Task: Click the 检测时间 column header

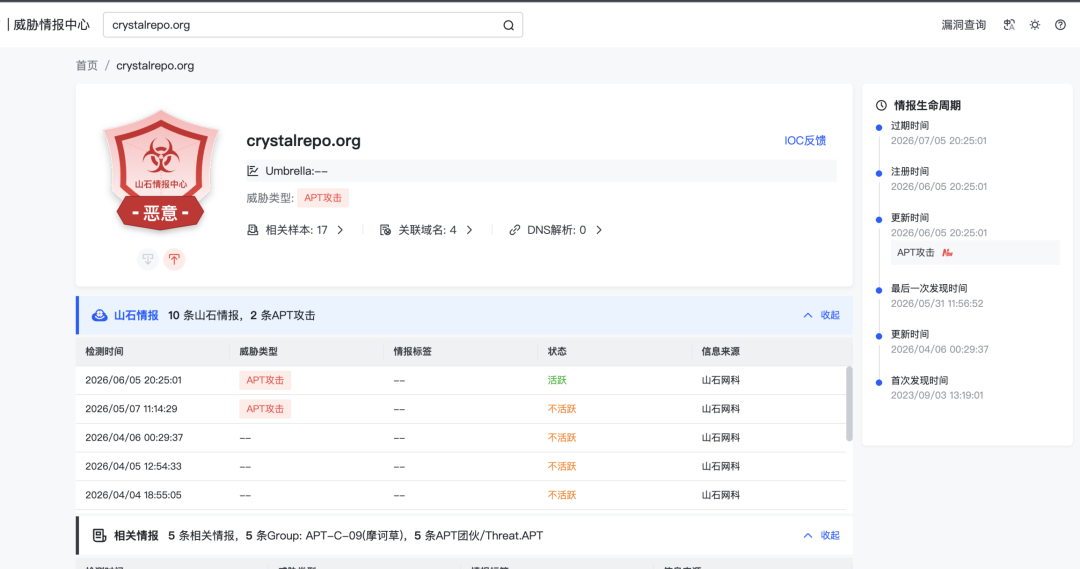Action: (105, 351)
